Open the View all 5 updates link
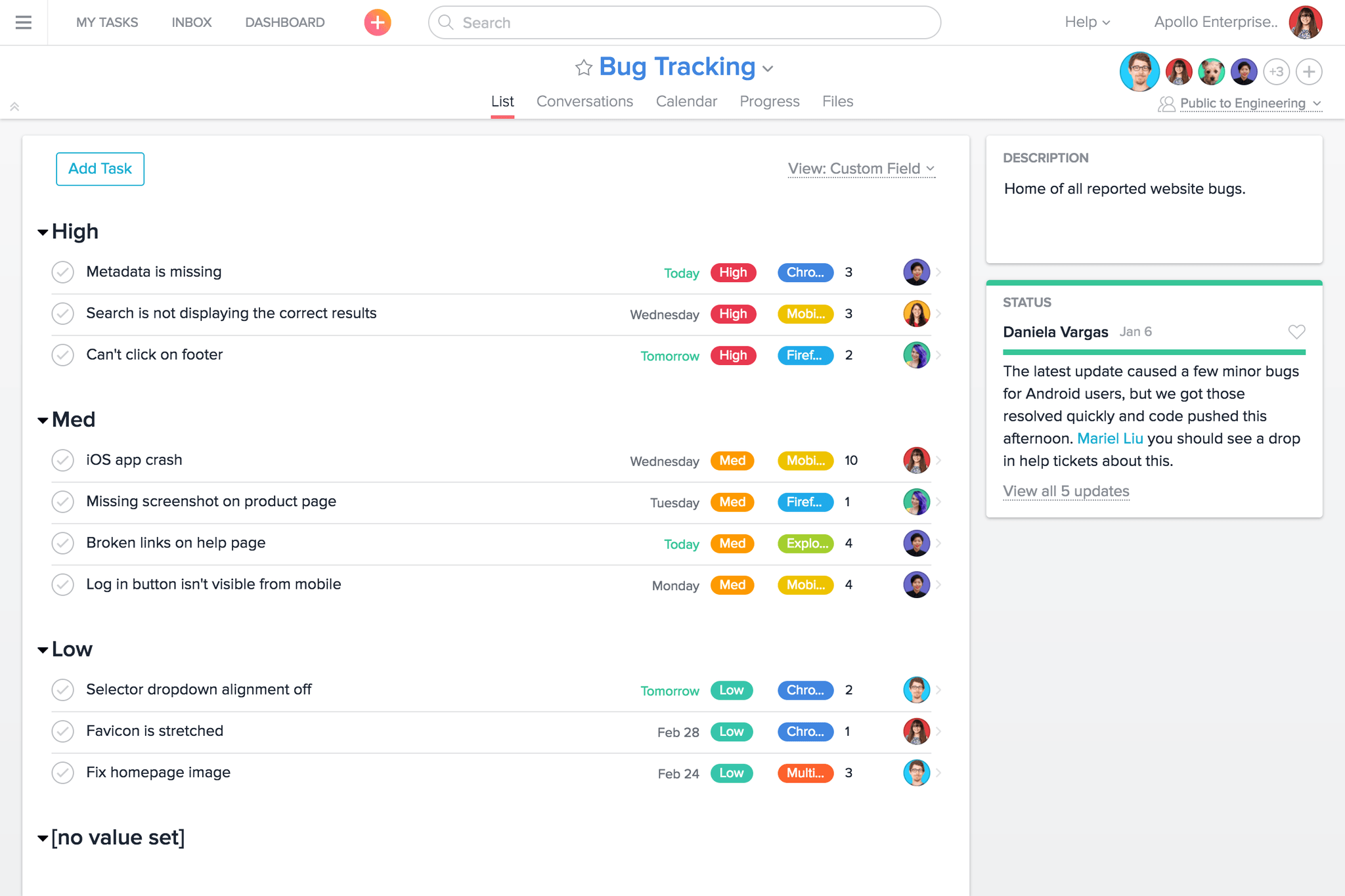 pos(1065,491)
